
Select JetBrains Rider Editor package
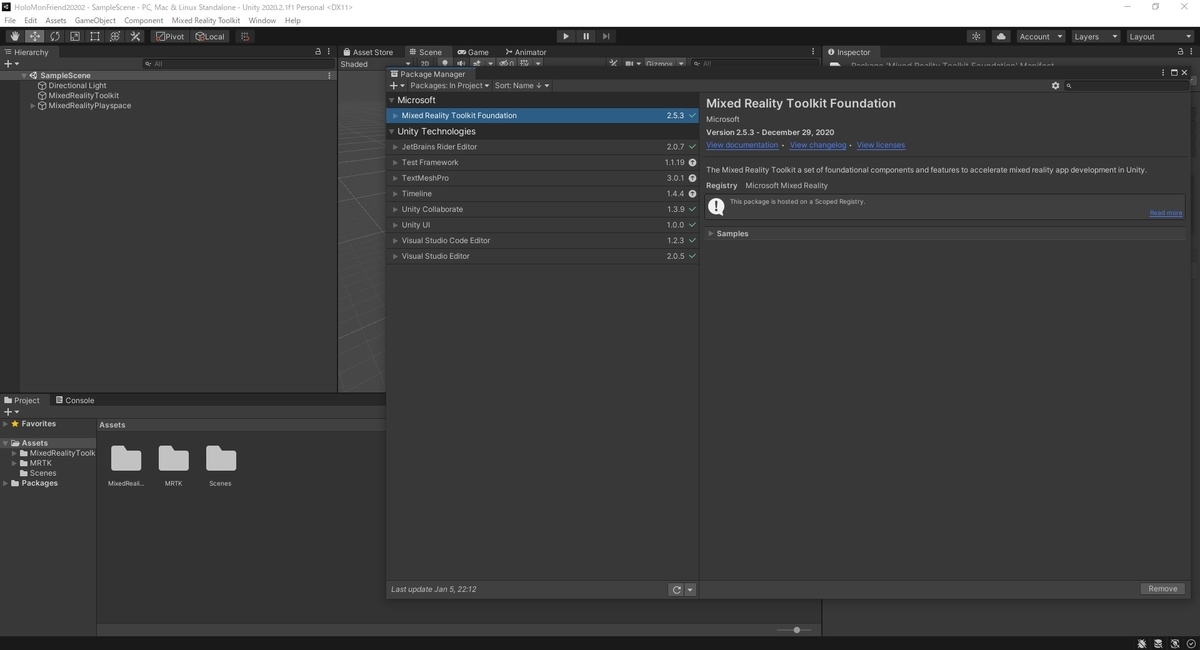click(543, 147)
